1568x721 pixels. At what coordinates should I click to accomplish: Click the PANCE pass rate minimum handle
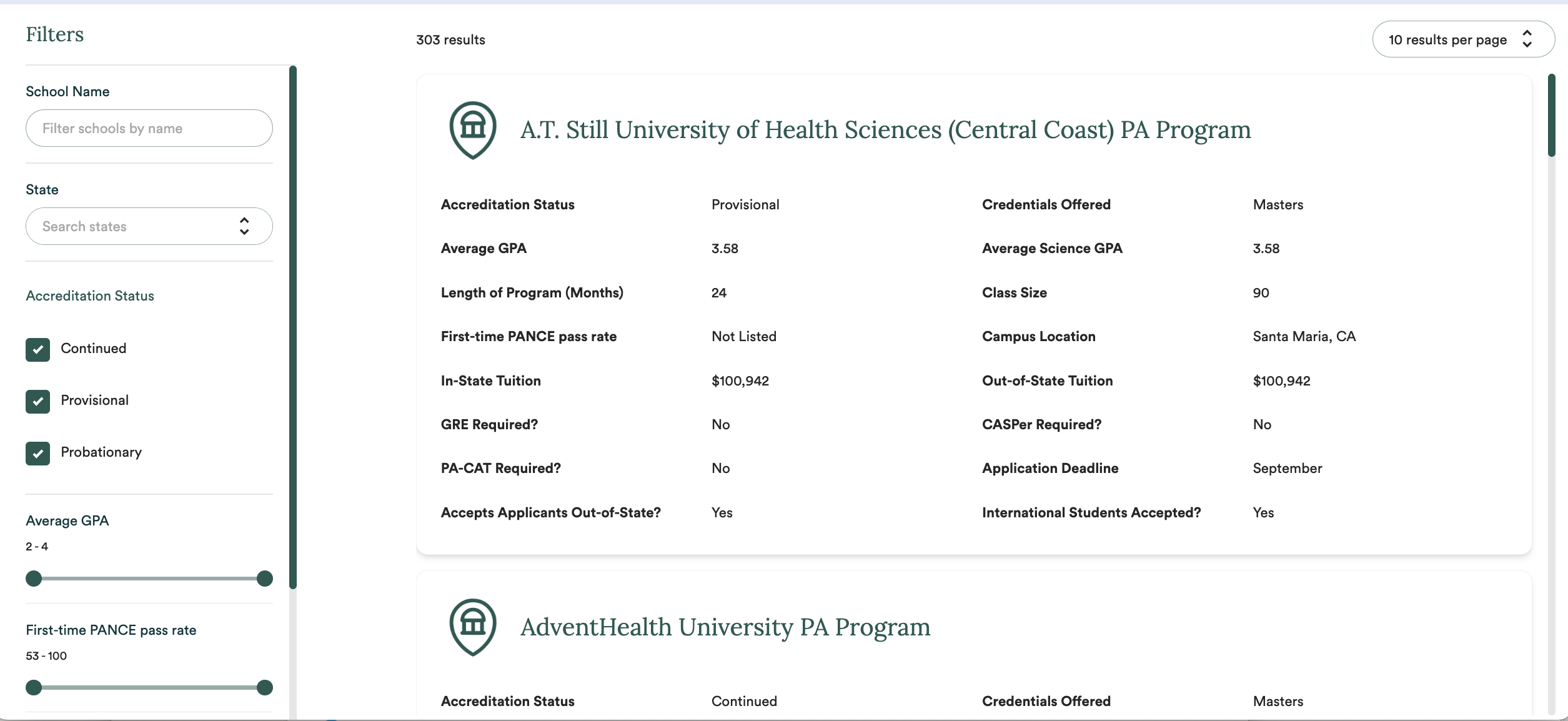tap(34, 687)
